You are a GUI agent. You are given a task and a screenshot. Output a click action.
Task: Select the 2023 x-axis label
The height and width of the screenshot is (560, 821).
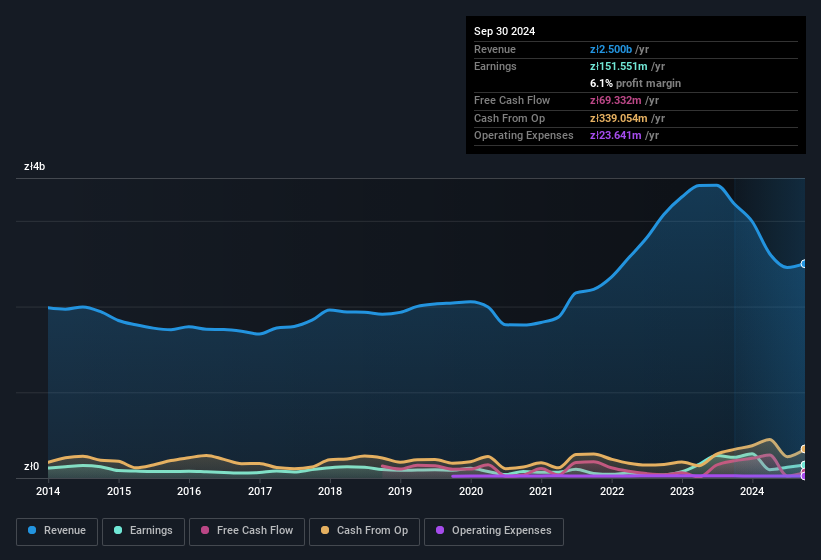point(682,491)
